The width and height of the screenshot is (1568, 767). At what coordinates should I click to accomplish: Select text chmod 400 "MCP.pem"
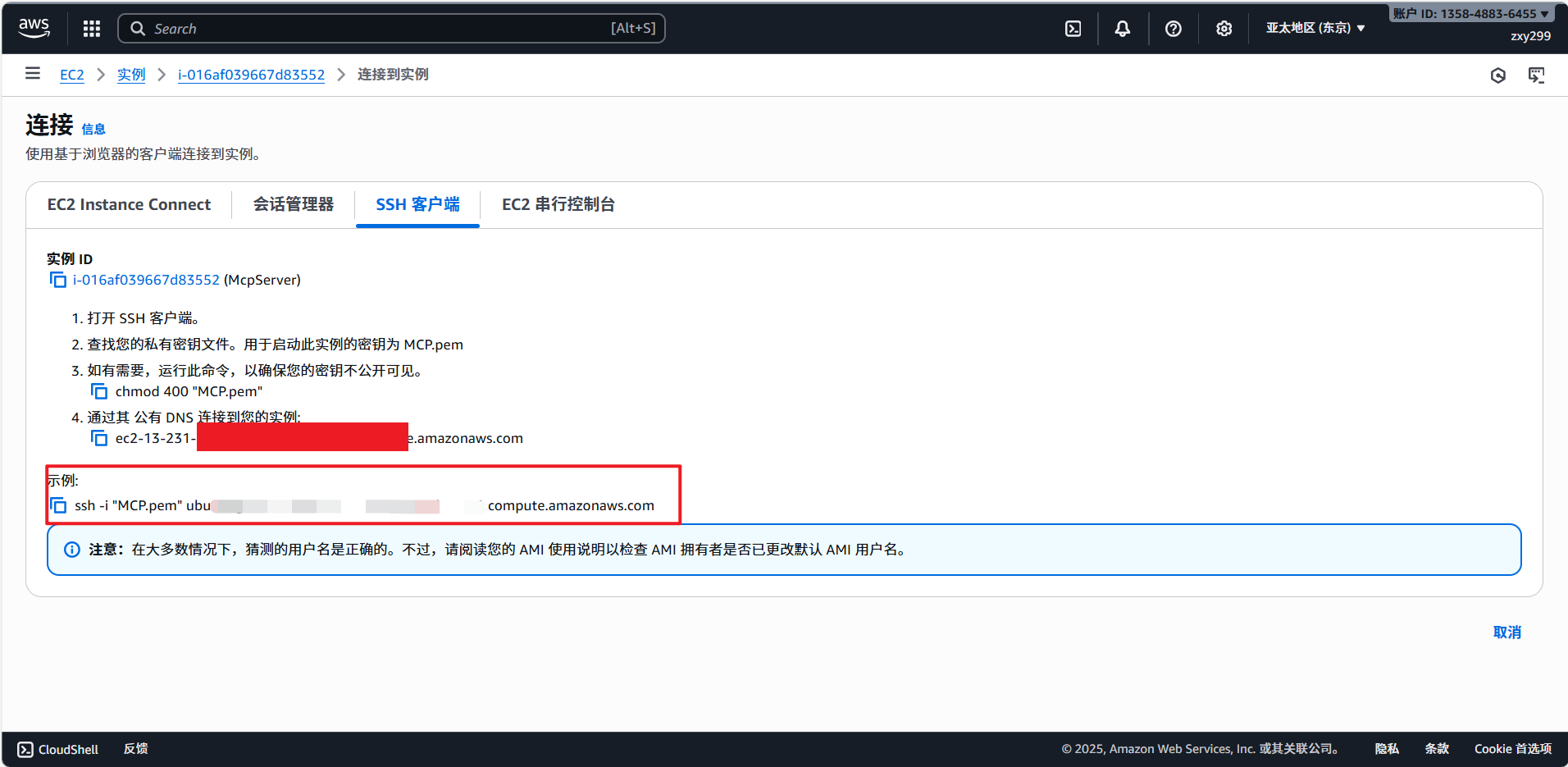(189, 391)
